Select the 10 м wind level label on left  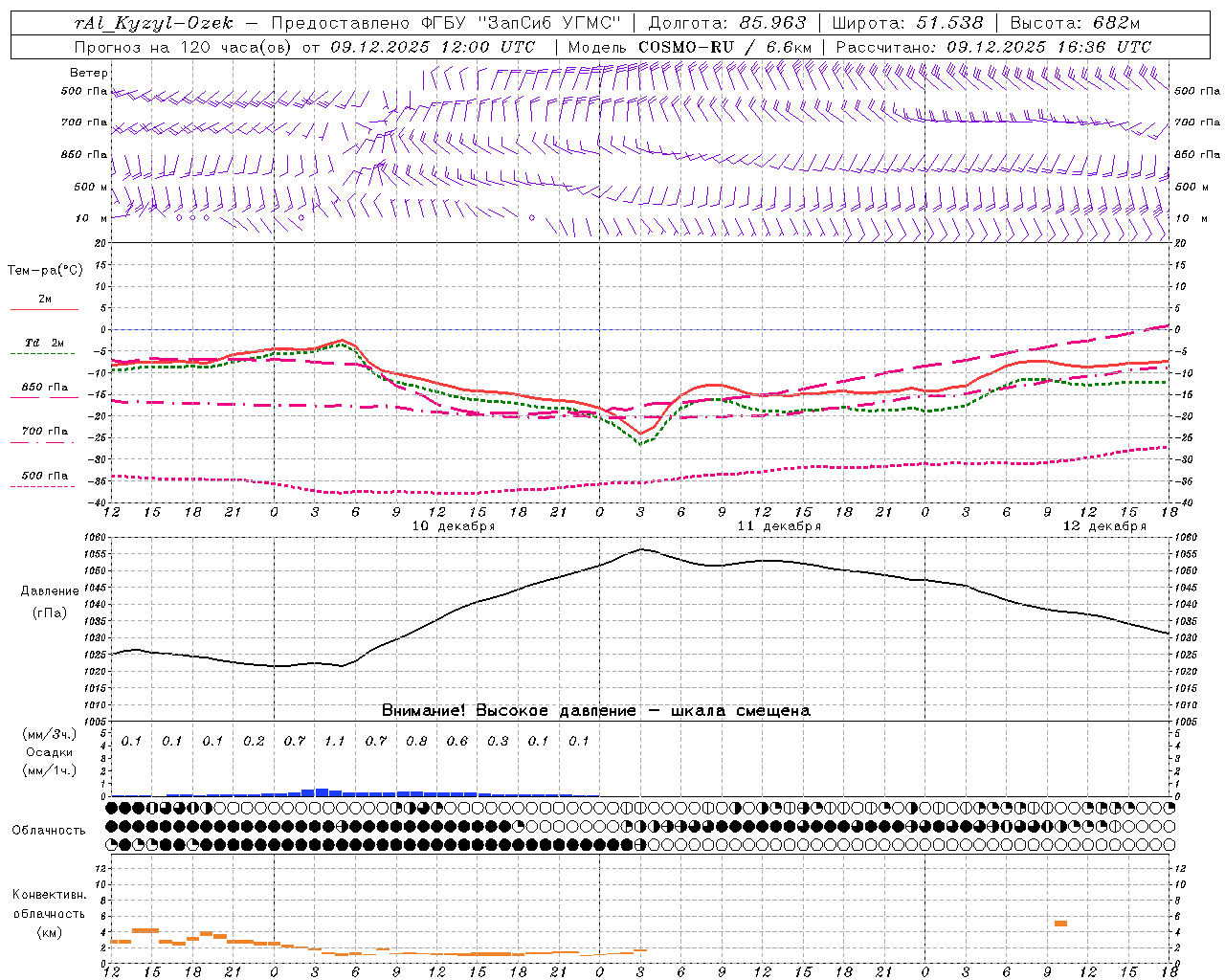coord(92,218)
